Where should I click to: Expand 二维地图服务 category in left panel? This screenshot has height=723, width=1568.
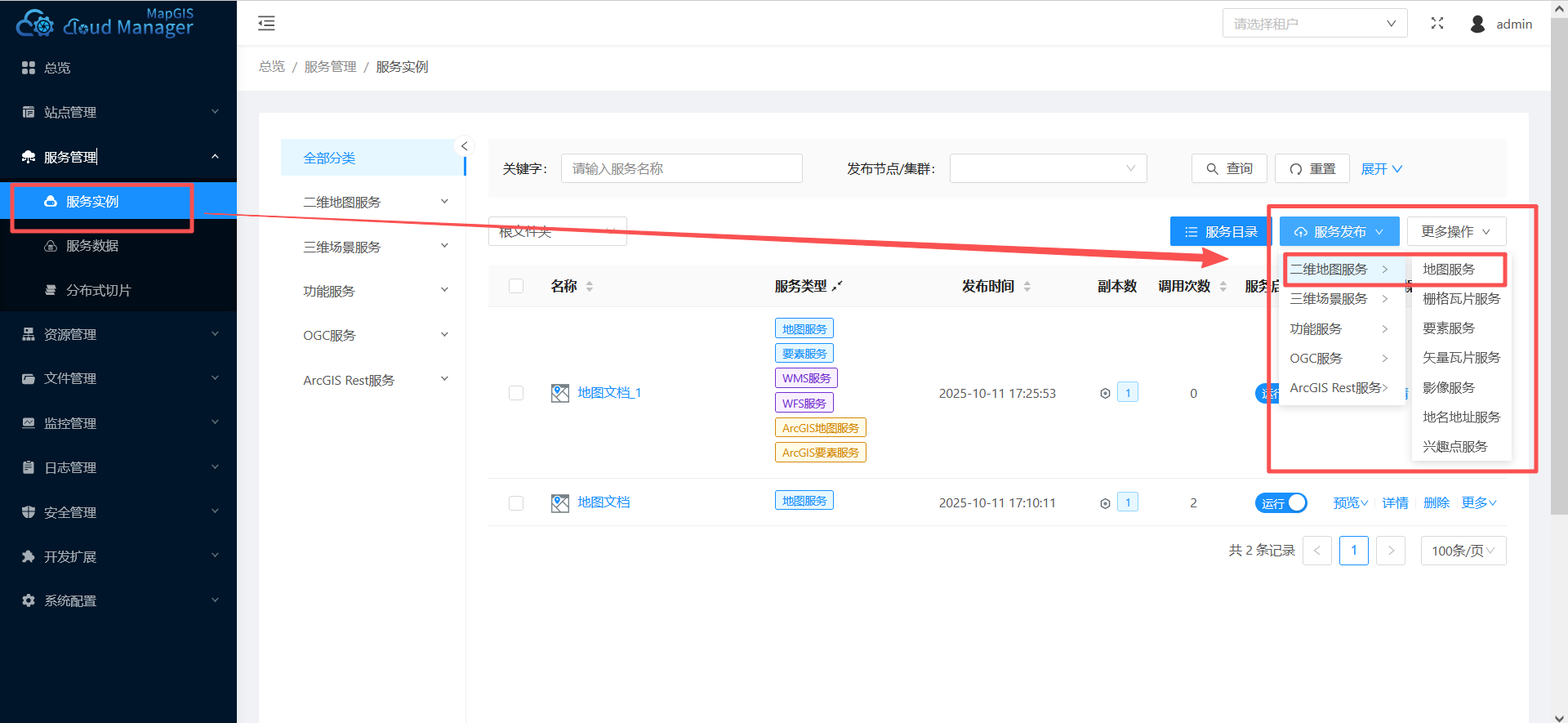click(x=372, y=202)
